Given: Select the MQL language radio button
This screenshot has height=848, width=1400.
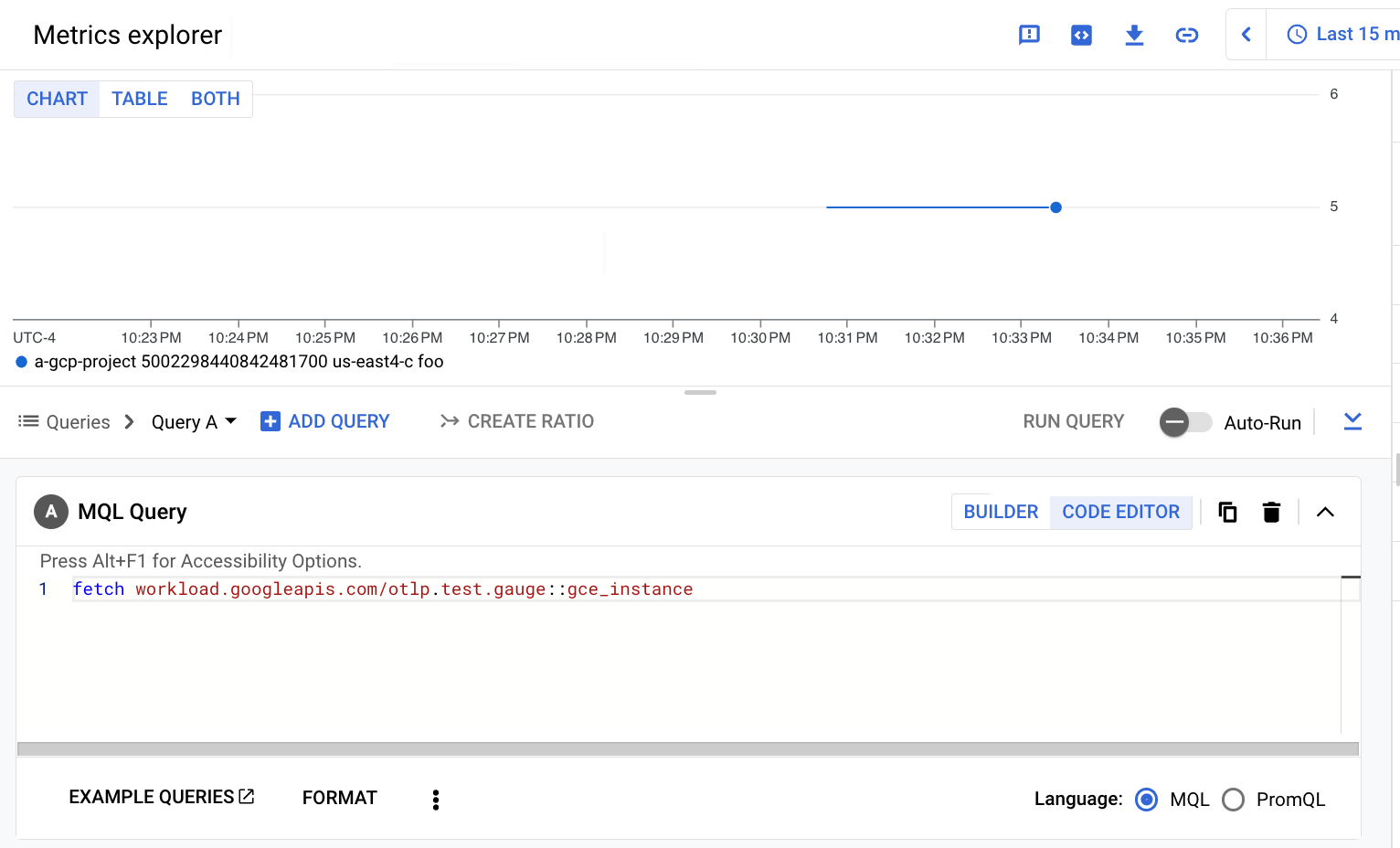Looking at the screenshot, I should point(1146,800).
